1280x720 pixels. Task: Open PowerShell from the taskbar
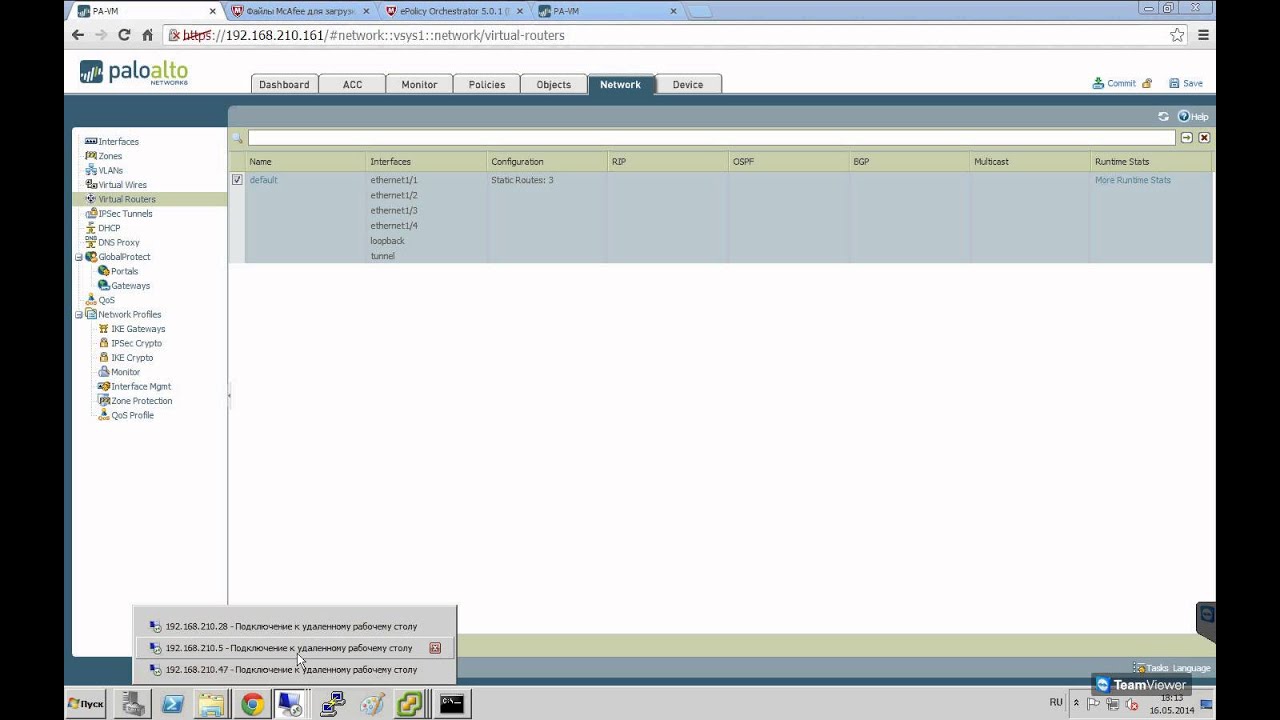[x=172, y=705]
